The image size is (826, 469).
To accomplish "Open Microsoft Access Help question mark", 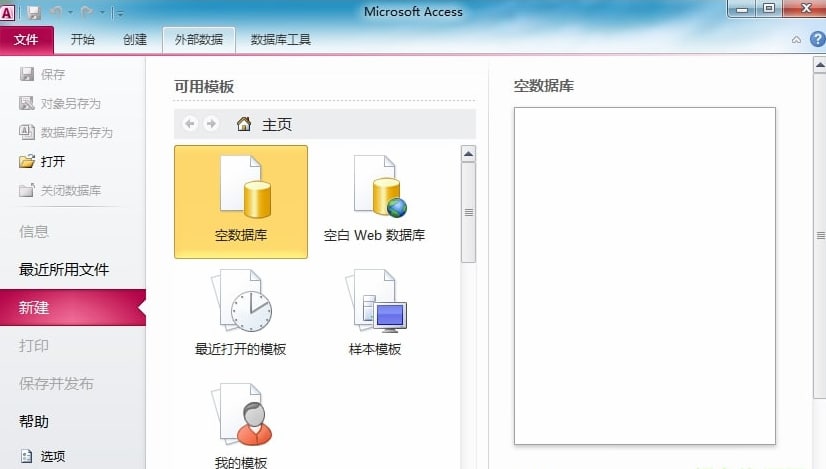I will coord(817,39).
